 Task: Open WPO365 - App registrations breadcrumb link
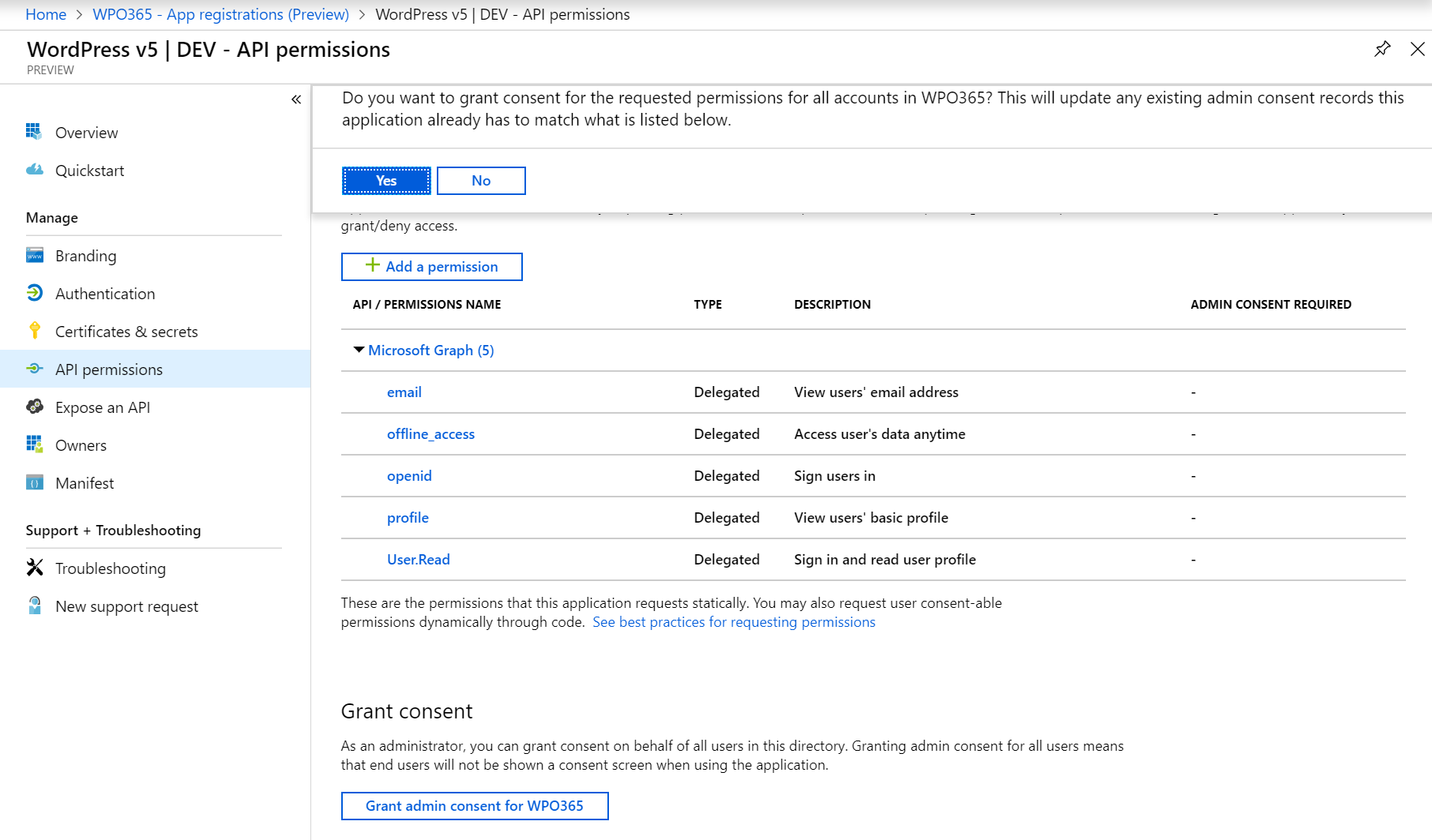(220, 14)
